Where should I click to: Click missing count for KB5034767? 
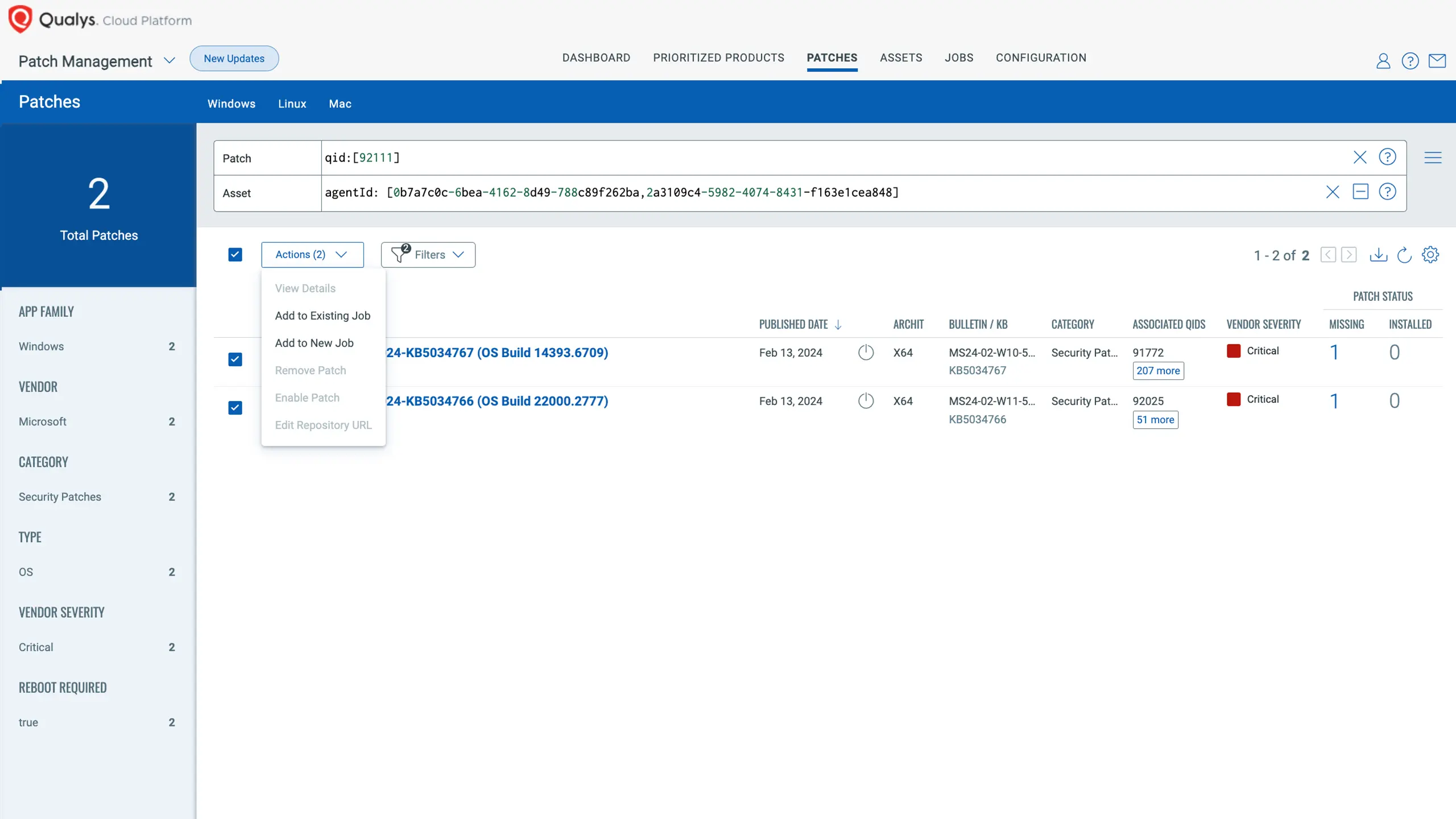point(1334,353)
